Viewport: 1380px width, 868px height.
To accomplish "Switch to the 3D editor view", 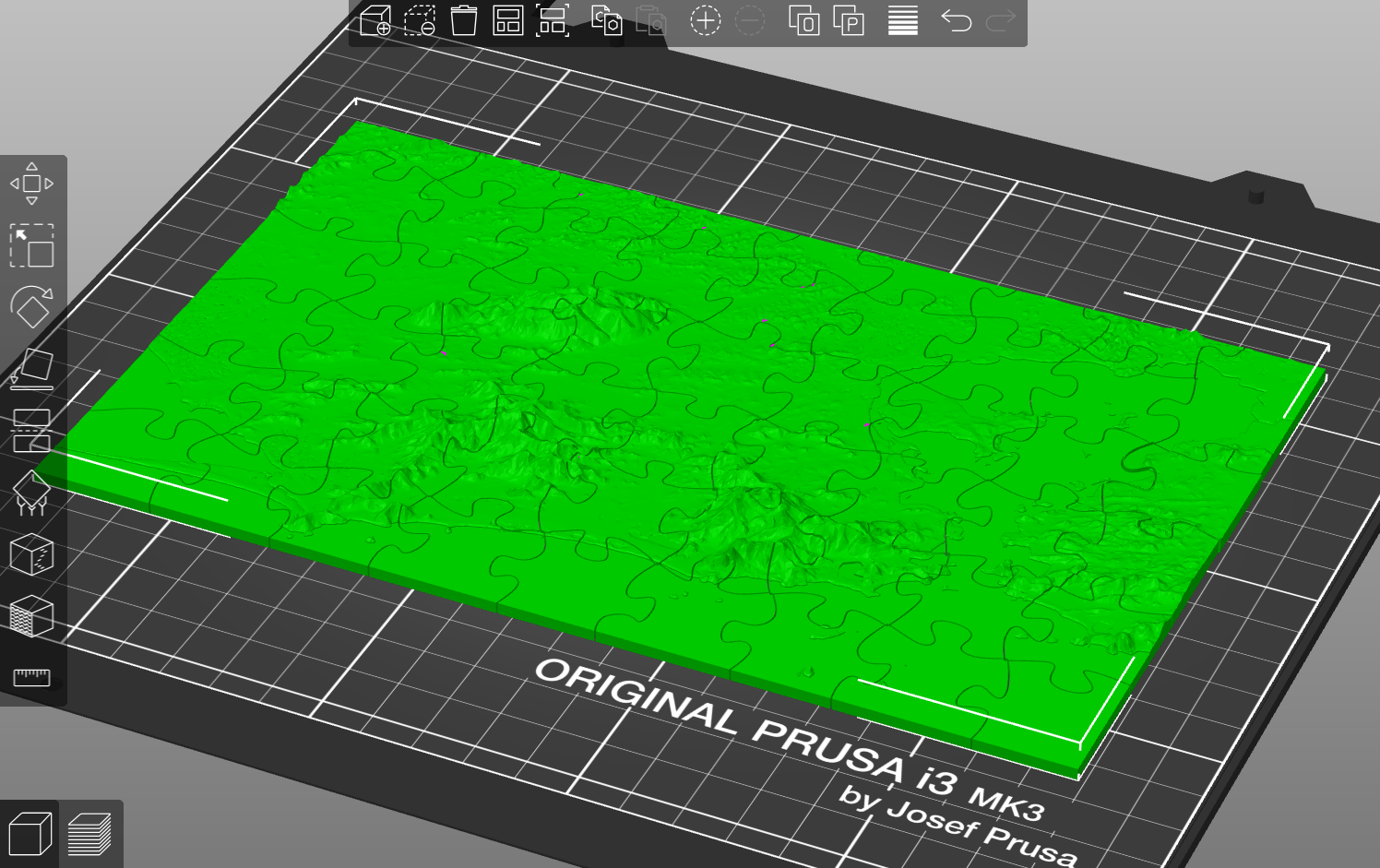I will click(30, 834).
